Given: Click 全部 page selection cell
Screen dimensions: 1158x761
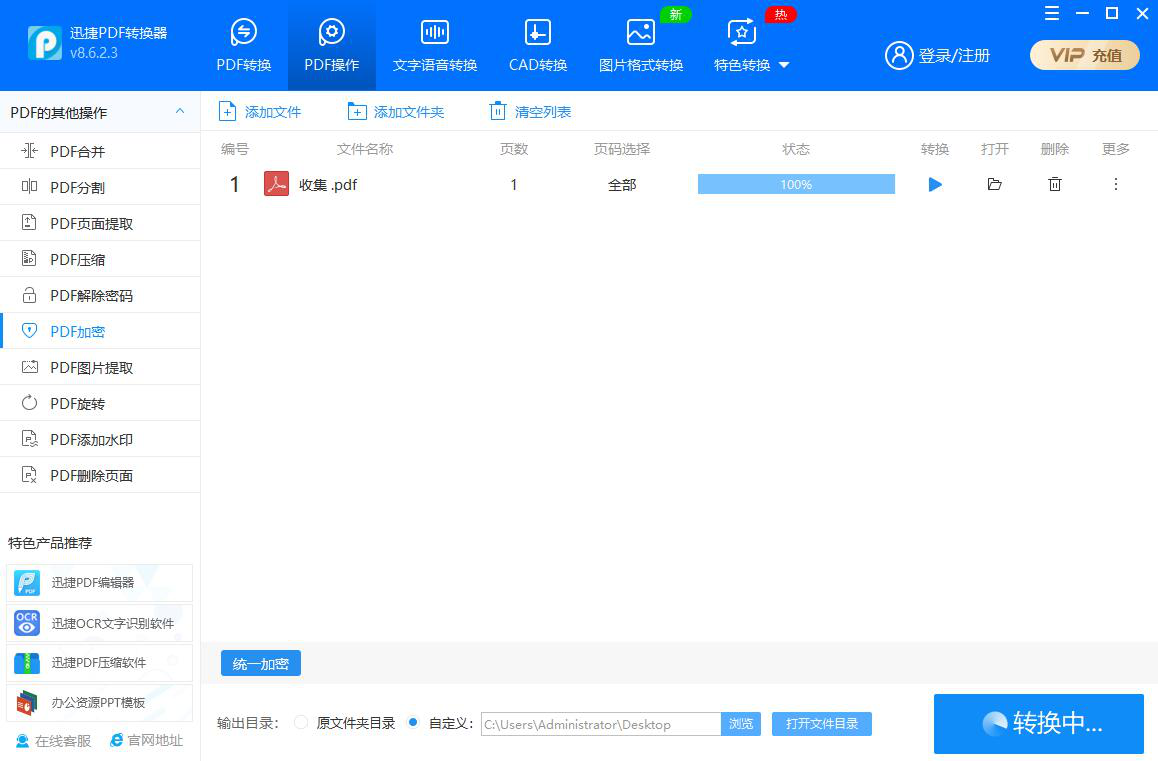Looking at the screenshot, I should (x=622, y=185).
